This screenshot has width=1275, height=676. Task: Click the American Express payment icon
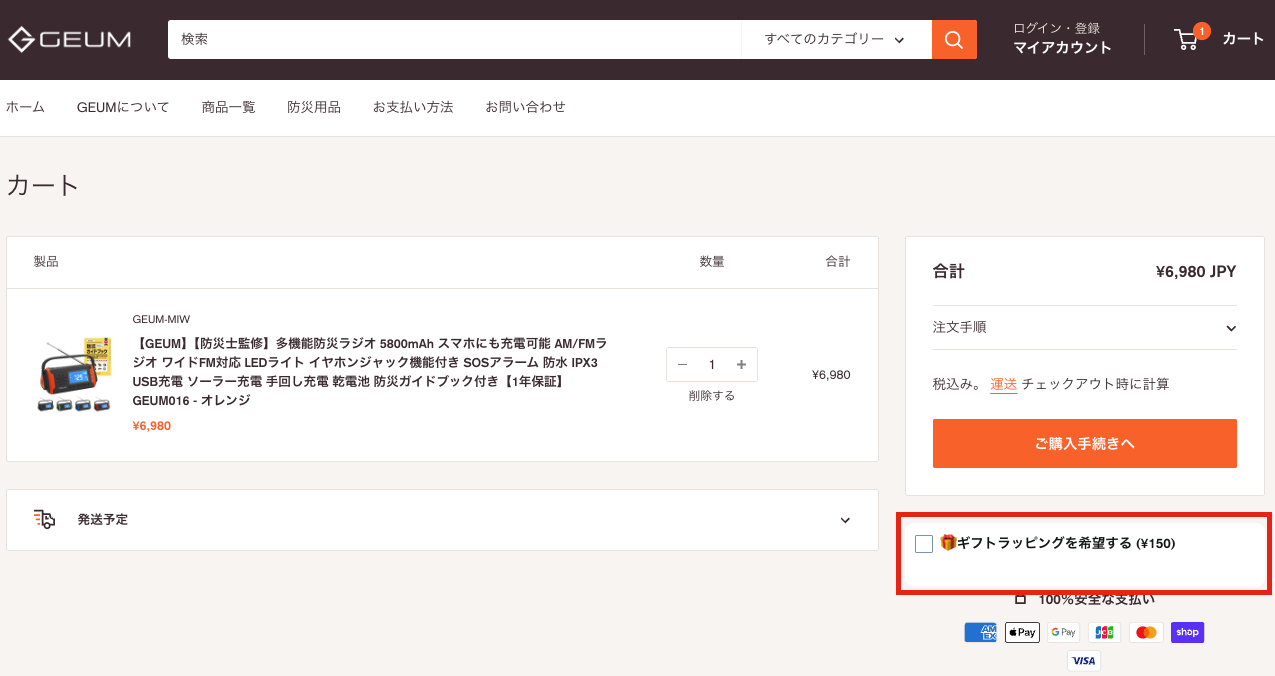pyautogui.click(x=980, y=632)
